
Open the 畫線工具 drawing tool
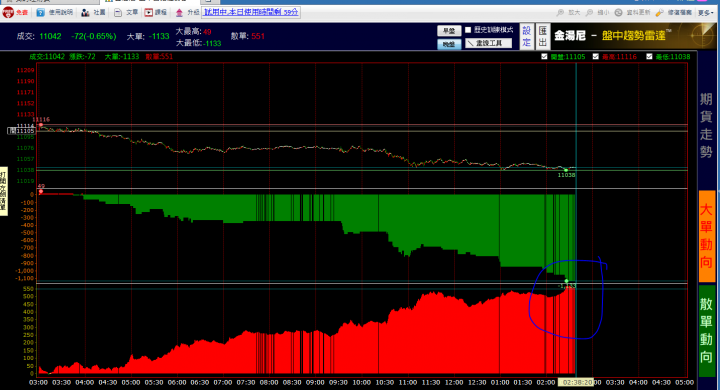[489, 43]
